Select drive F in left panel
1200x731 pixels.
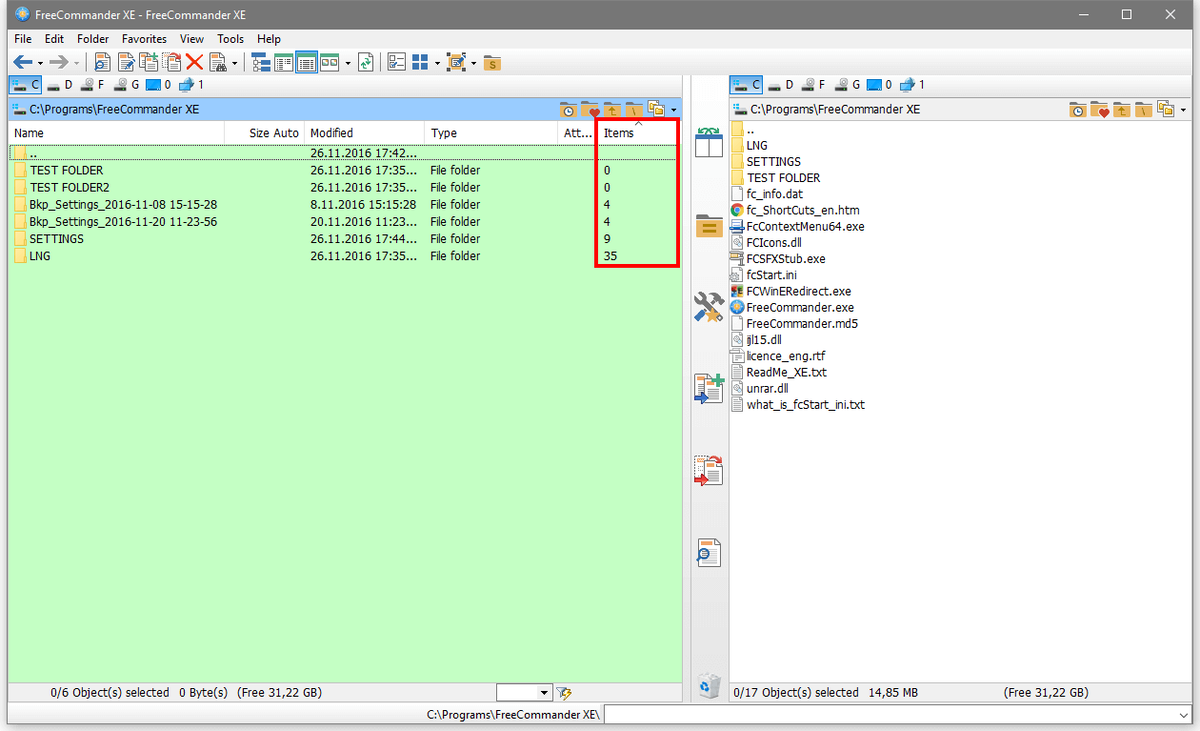[93, 85]
